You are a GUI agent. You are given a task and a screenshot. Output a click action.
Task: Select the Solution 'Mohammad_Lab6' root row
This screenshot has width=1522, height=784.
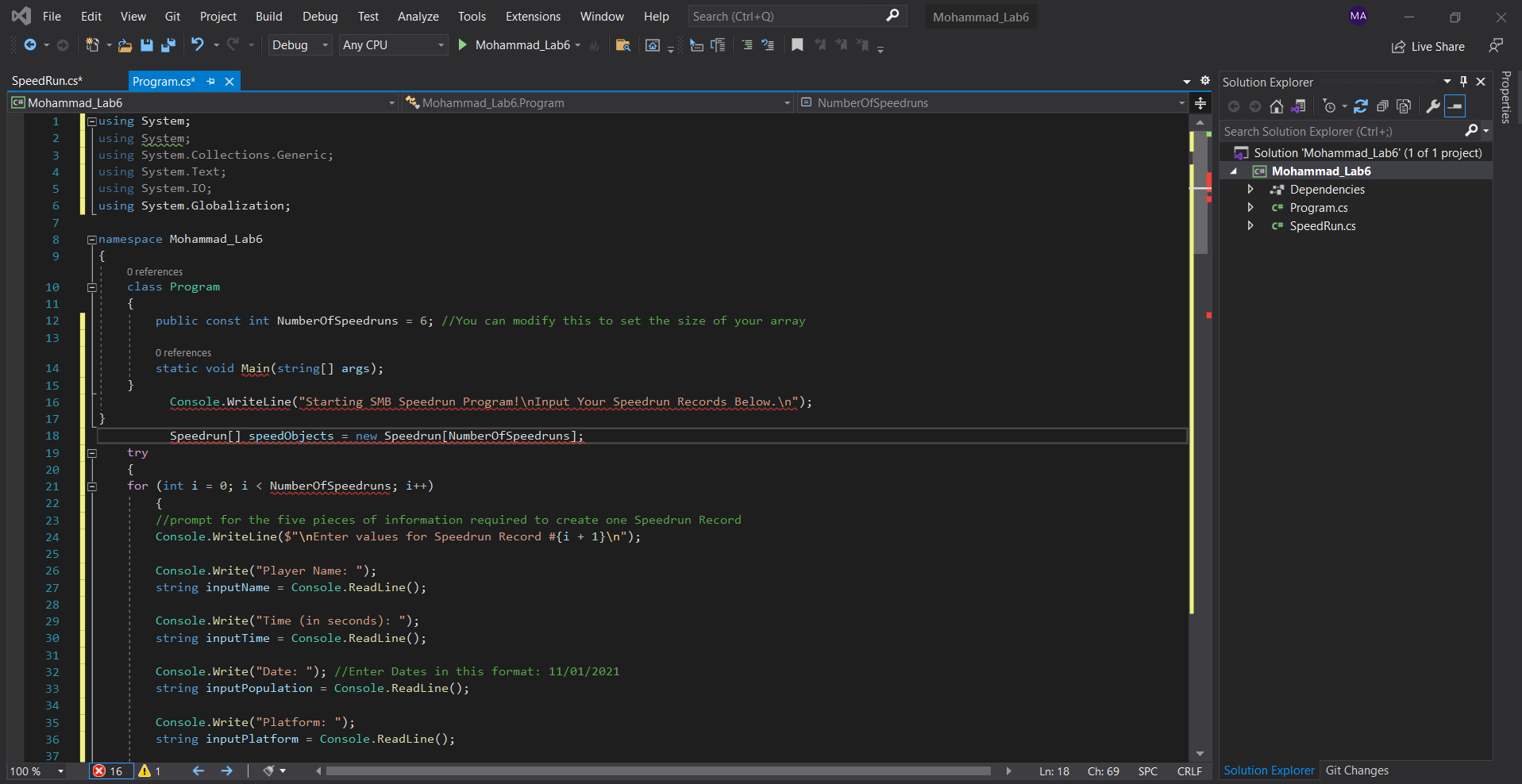1356,152
